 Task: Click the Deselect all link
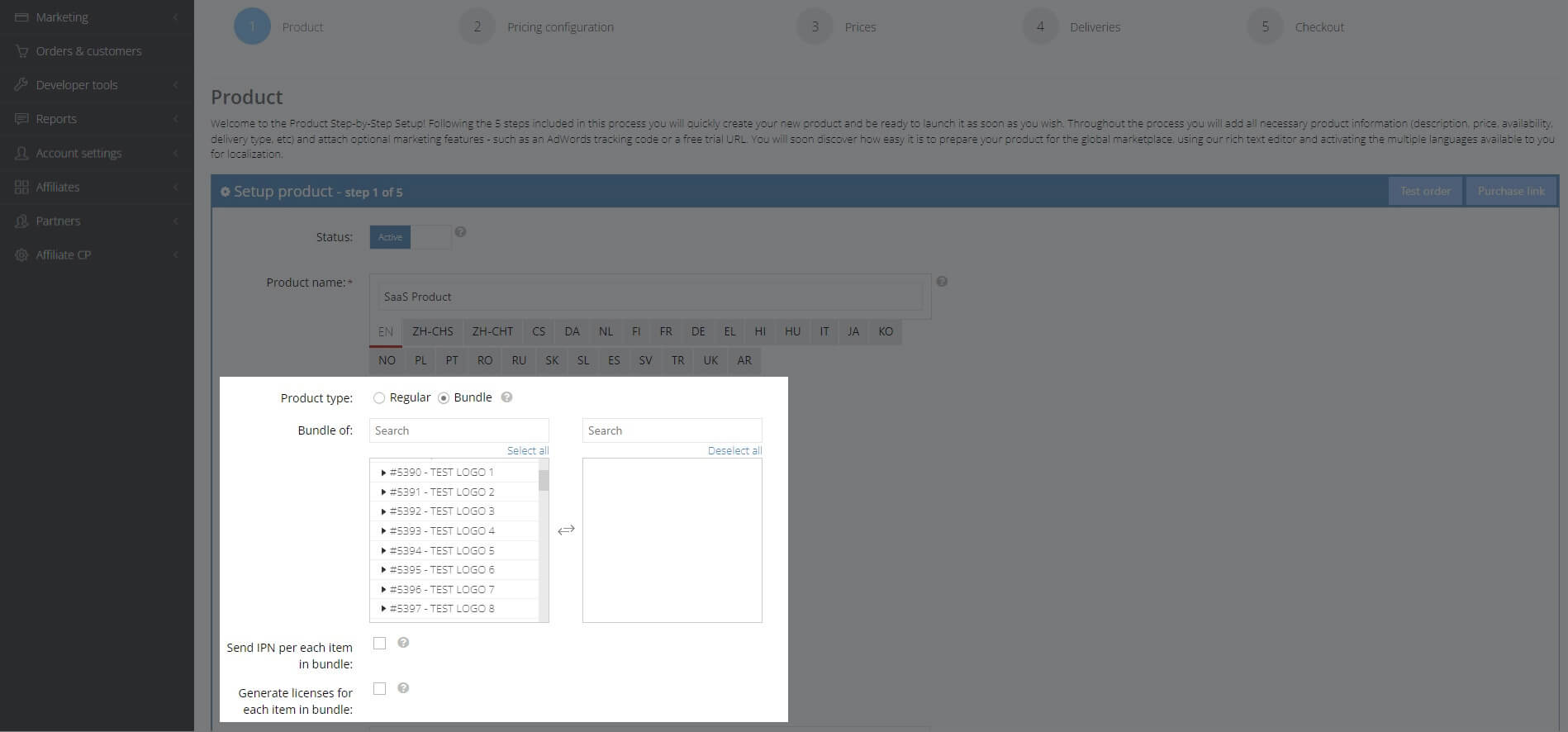point(734,450)
